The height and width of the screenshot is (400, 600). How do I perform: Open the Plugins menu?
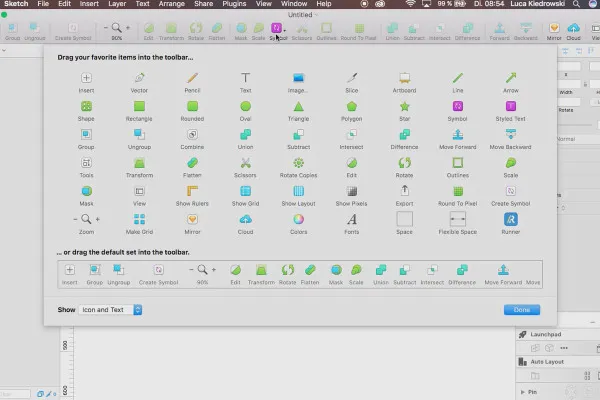pyautogui.click(x=234, y=4)
